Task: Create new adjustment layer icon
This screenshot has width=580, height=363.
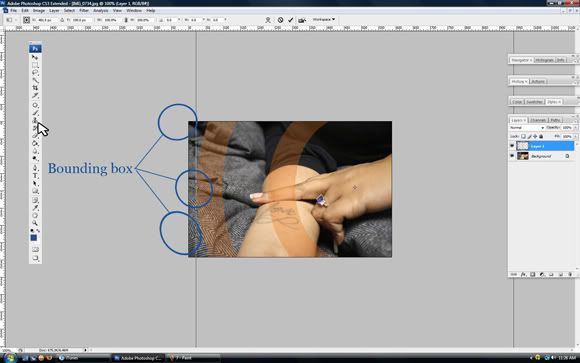Action: [x=542, y=274]
